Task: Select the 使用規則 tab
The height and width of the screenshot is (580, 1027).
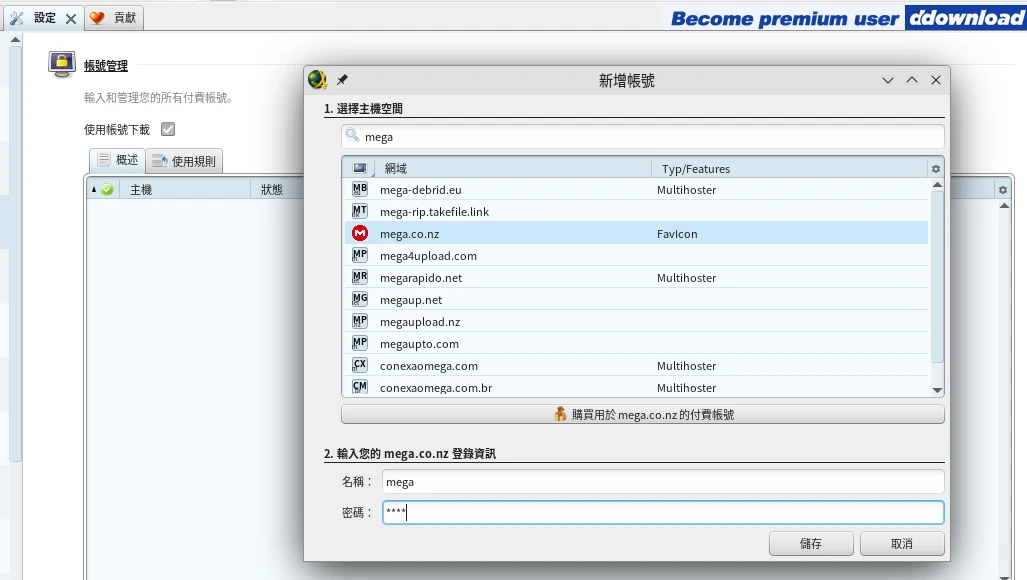Action: pos(185,161)
